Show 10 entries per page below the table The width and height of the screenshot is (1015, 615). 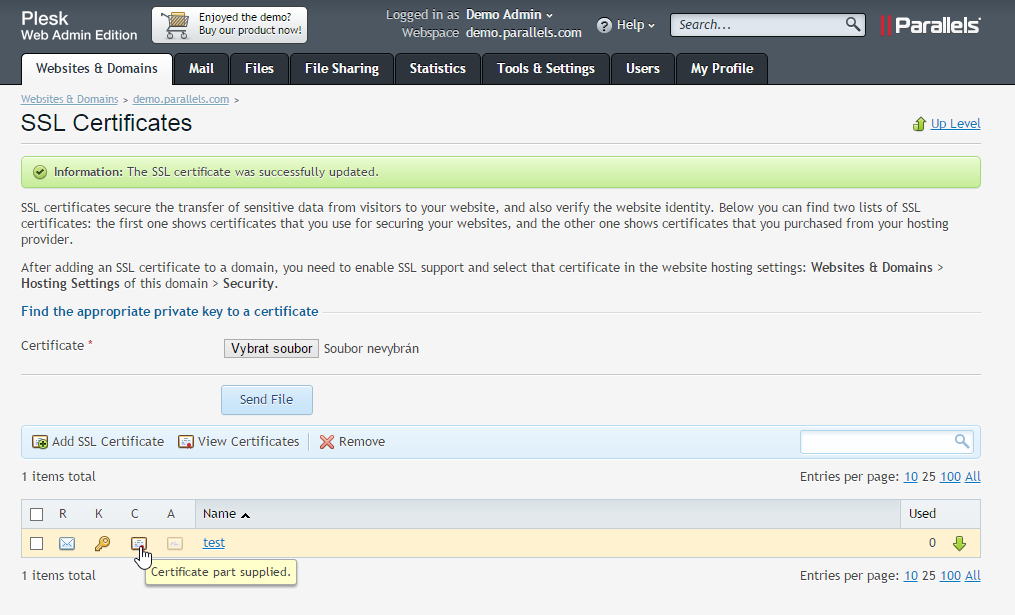pyautogui.click(x=911, y=576)
